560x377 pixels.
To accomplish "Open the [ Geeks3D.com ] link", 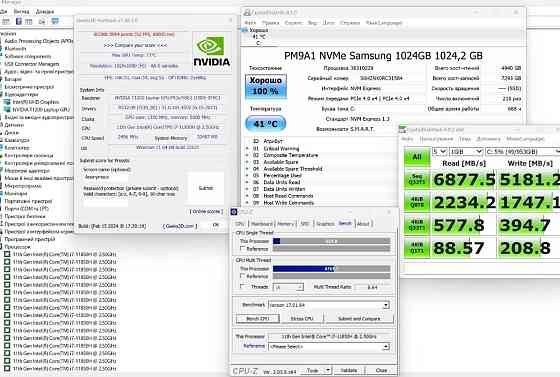I will tap(180, 226).
